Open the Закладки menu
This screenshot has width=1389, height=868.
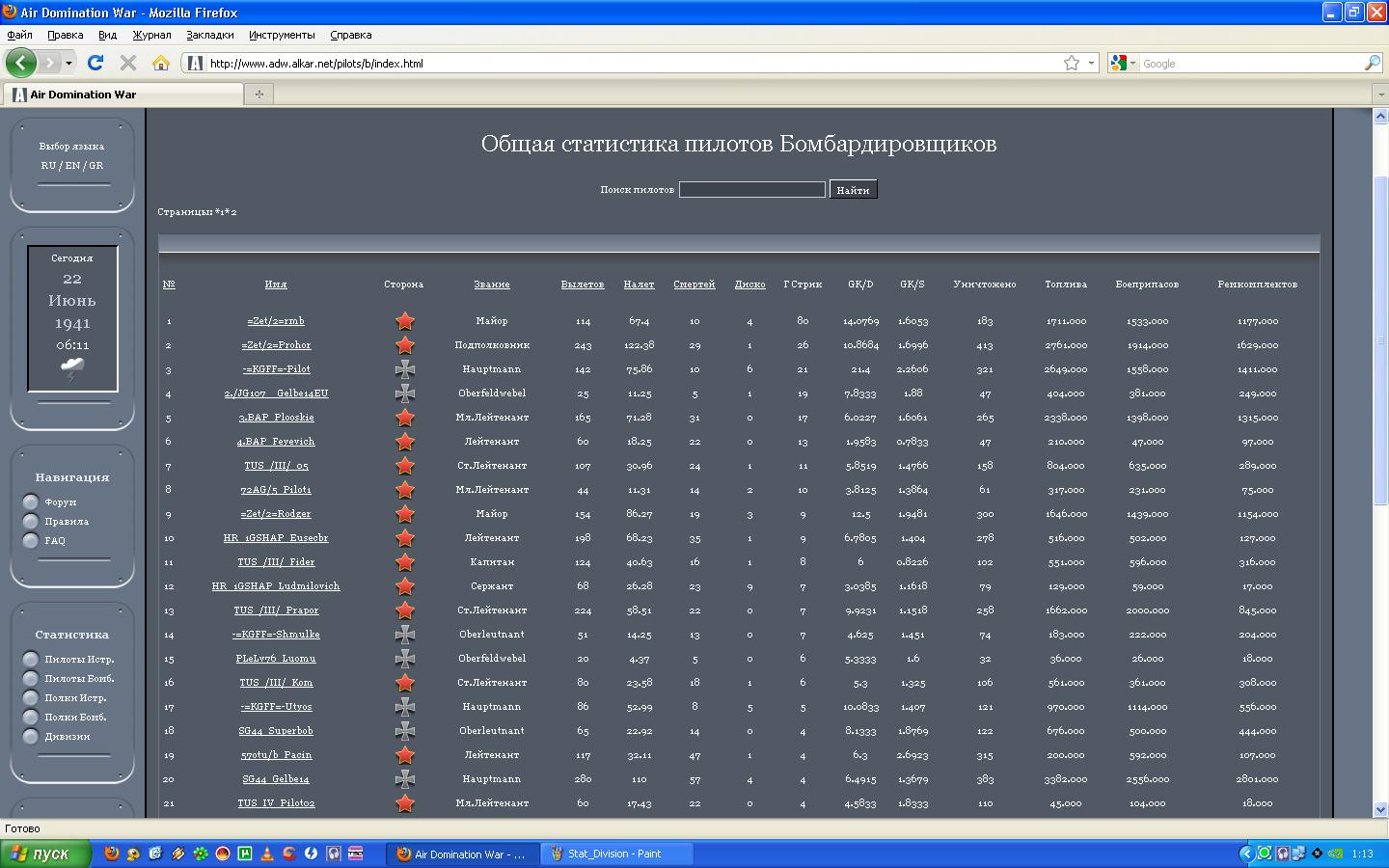click(209, 35)
